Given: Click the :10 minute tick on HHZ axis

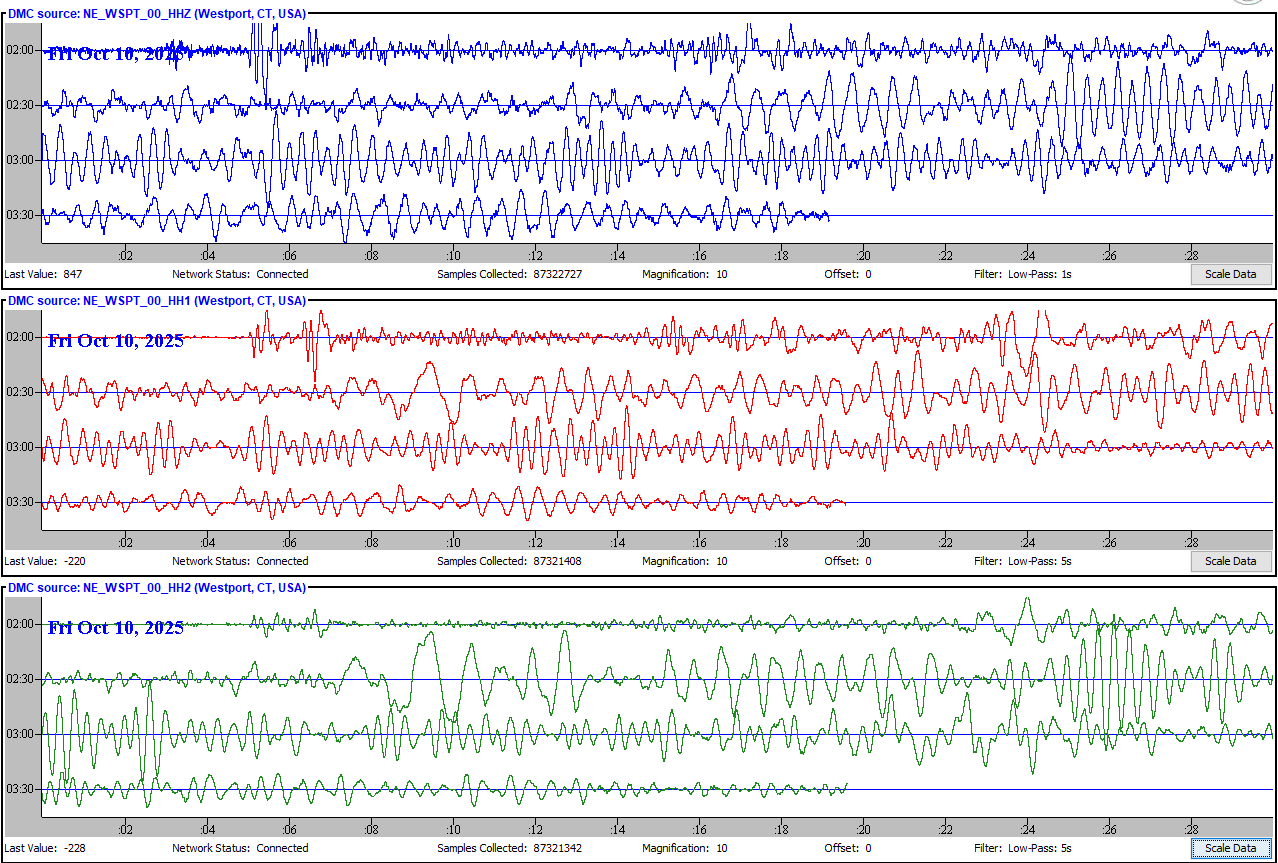Looking at the screenshot, I should coord(453,256).
